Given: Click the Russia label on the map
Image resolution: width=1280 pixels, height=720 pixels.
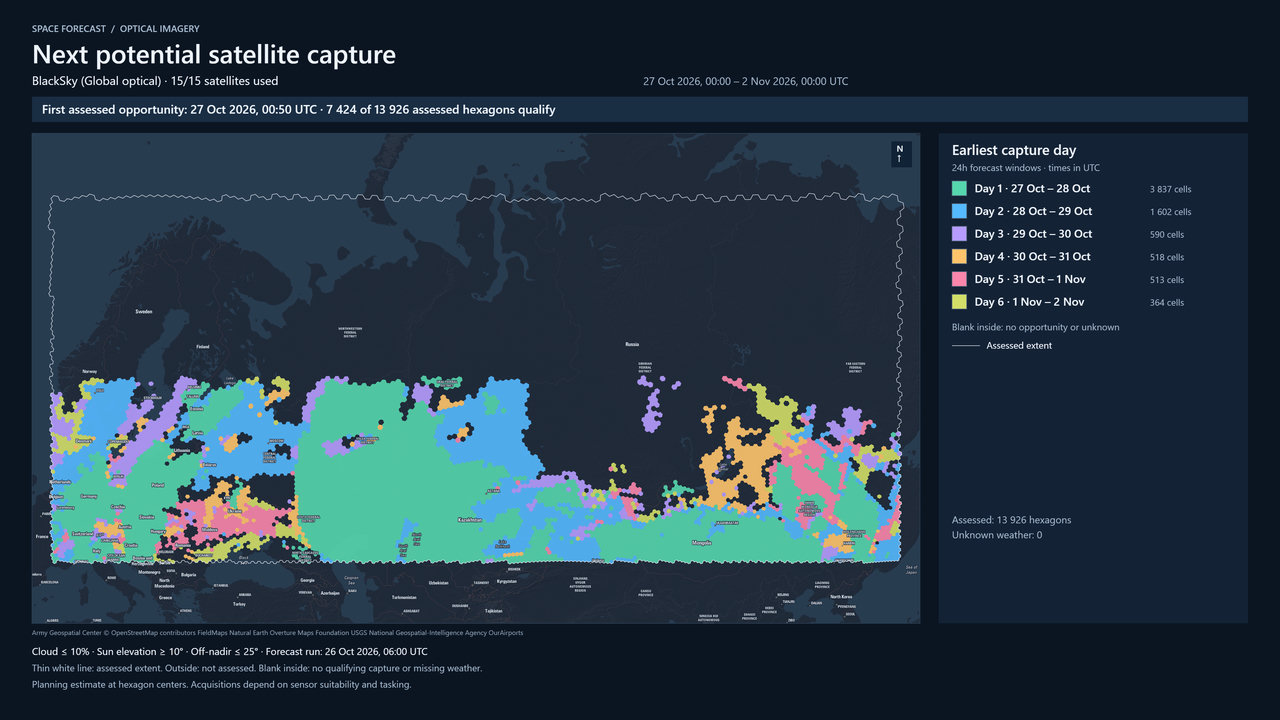Looking at the screenshot, I should click(631, 344).
